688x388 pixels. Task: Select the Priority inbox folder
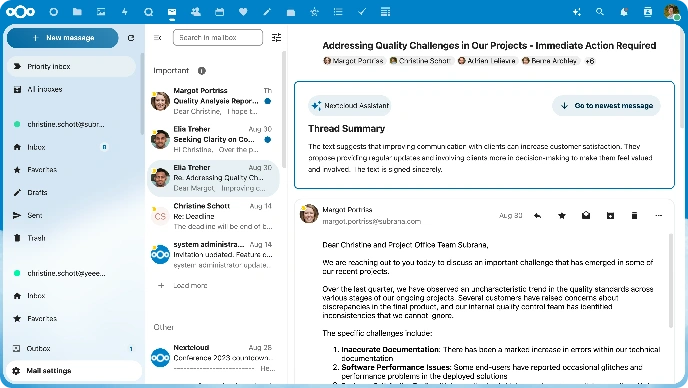click(x=71, y=66)
